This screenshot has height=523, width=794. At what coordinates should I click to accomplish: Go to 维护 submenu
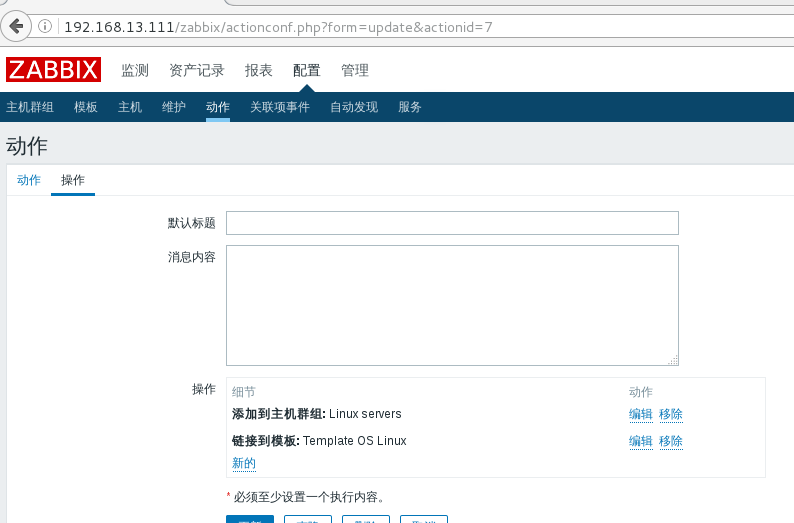[174, 107]
